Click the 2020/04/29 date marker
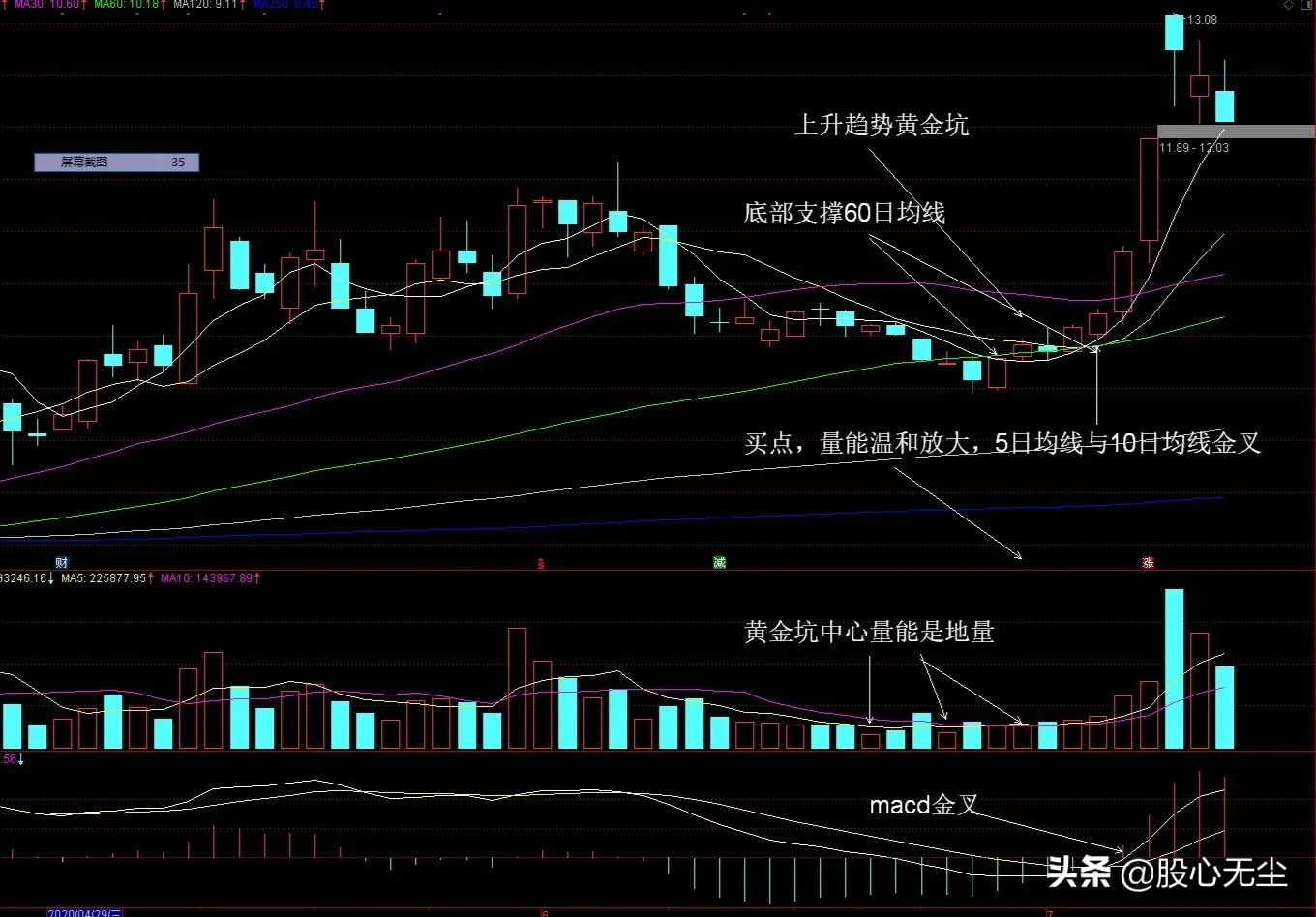 pyautogui.click(x=85, y=912)
